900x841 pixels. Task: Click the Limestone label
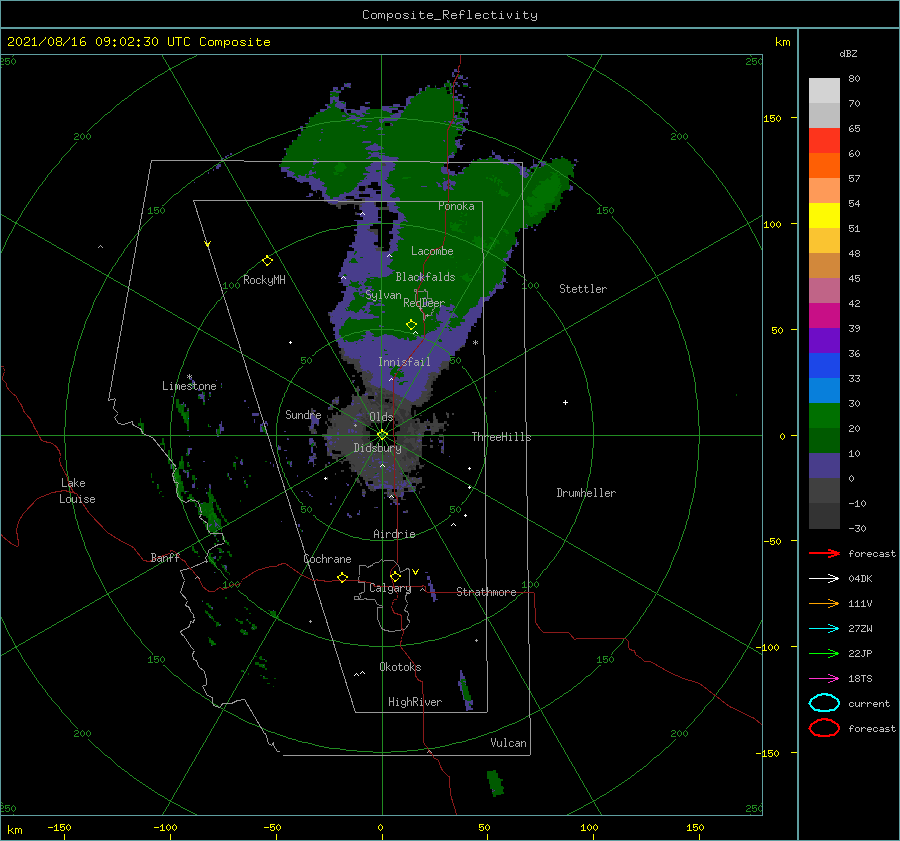tap(189, 386)
